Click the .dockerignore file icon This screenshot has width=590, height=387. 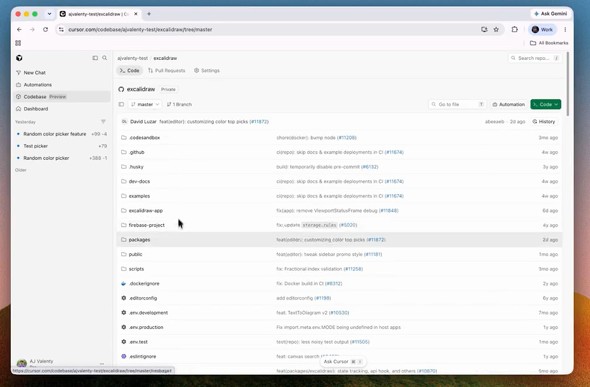pyautogui.click(x=123, y=284)
